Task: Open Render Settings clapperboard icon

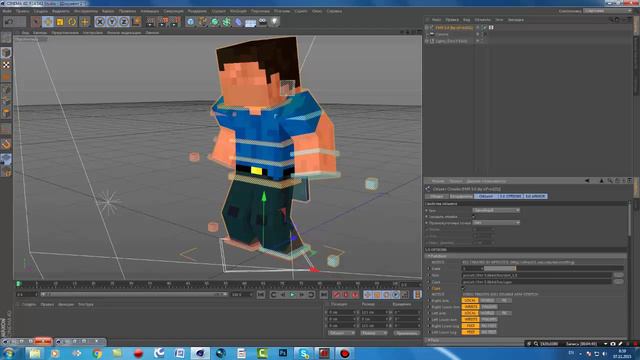Action: coord(176,22)
